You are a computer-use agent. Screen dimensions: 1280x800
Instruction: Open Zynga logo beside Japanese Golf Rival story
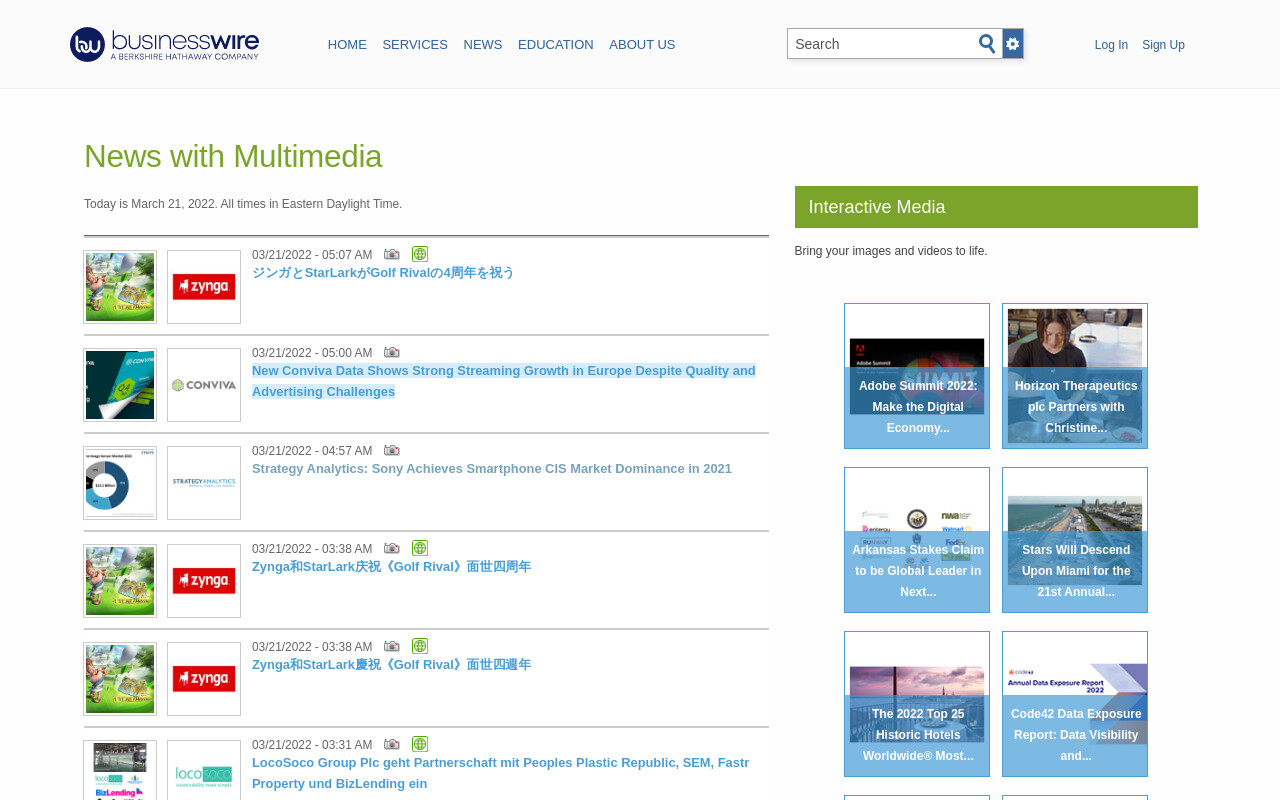[204, 287]
